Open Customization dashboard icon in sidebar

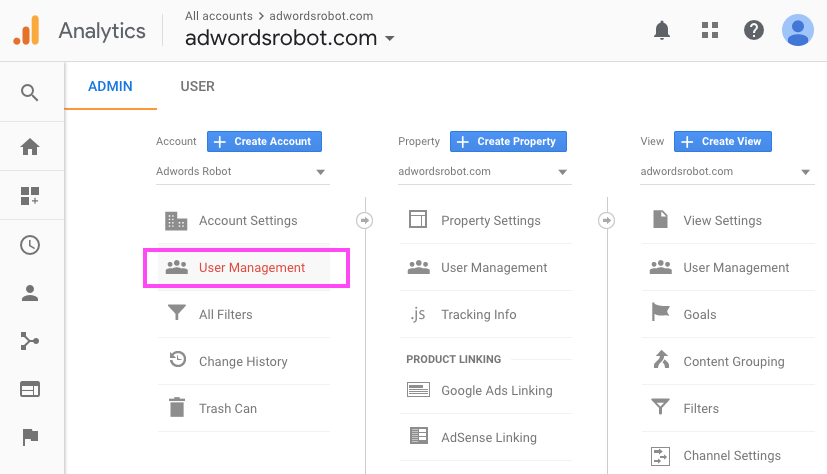point(30,196)
